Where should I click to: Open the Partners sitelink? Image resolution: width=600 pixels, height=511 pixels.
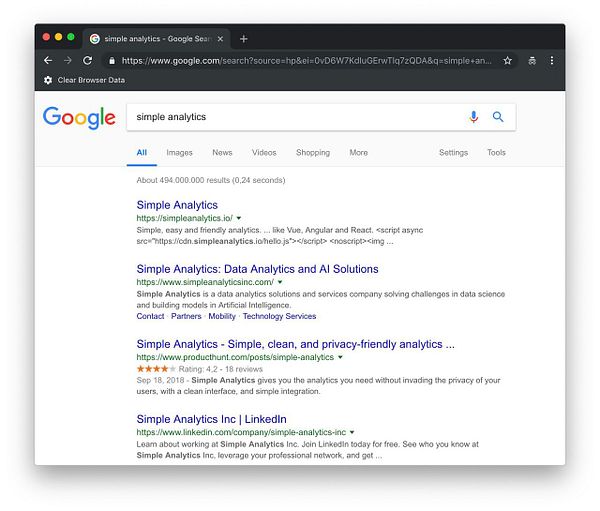click(186, 316)
